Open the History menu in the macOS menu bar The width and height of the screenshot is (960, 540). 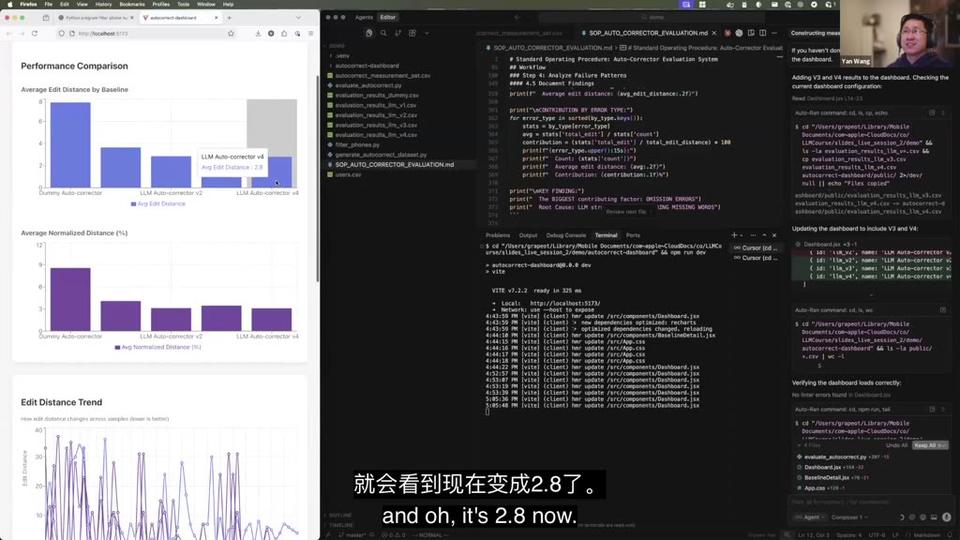pos(103,4)
